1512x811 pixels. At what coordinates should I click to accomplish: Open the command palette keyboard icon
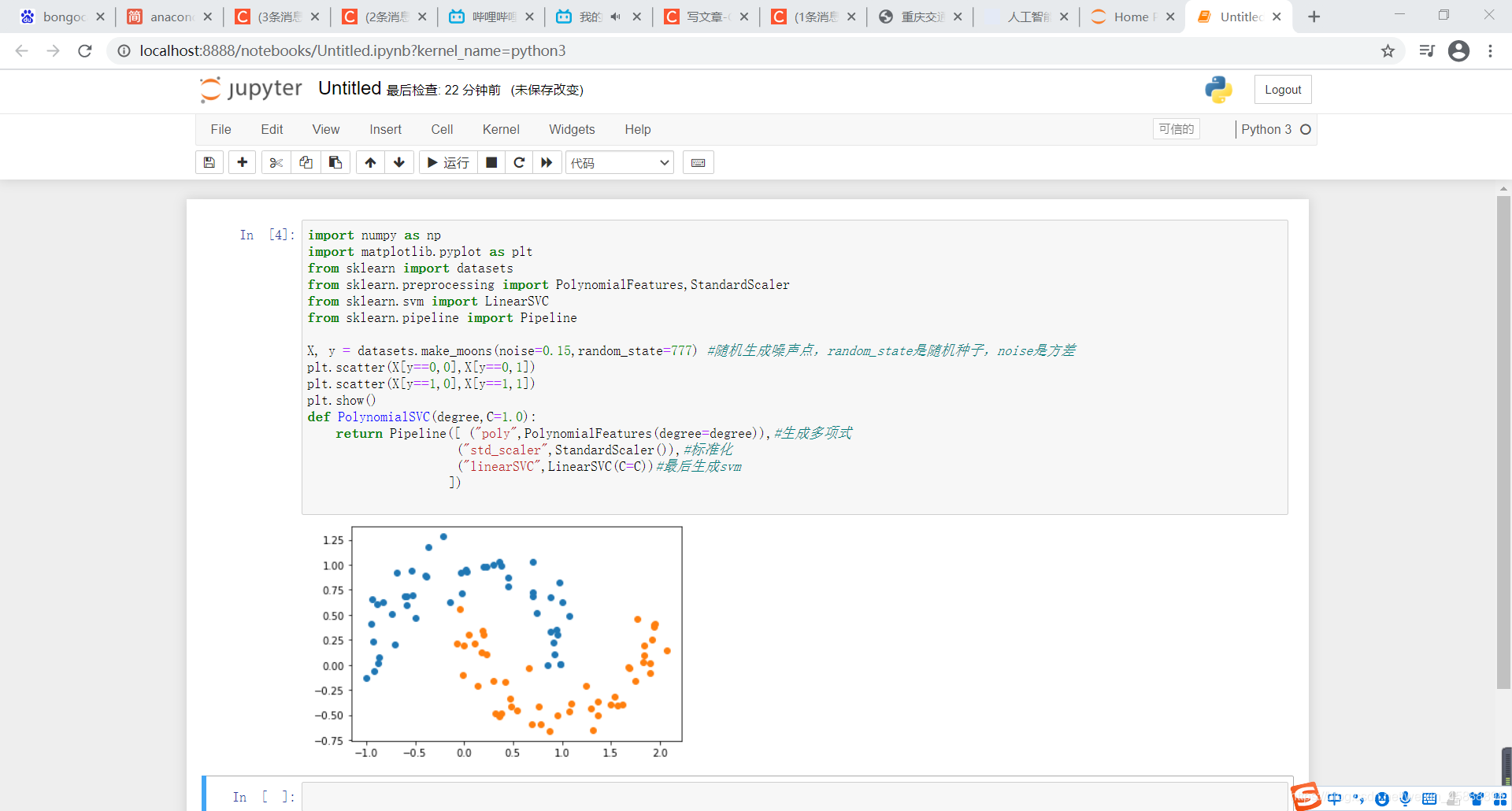[x=698, y=162]
